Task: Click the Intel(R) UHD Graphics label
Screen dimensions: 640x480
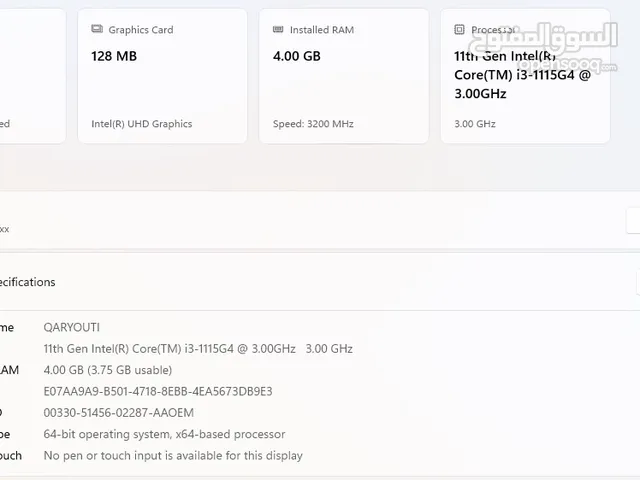Action: (142, 124)
